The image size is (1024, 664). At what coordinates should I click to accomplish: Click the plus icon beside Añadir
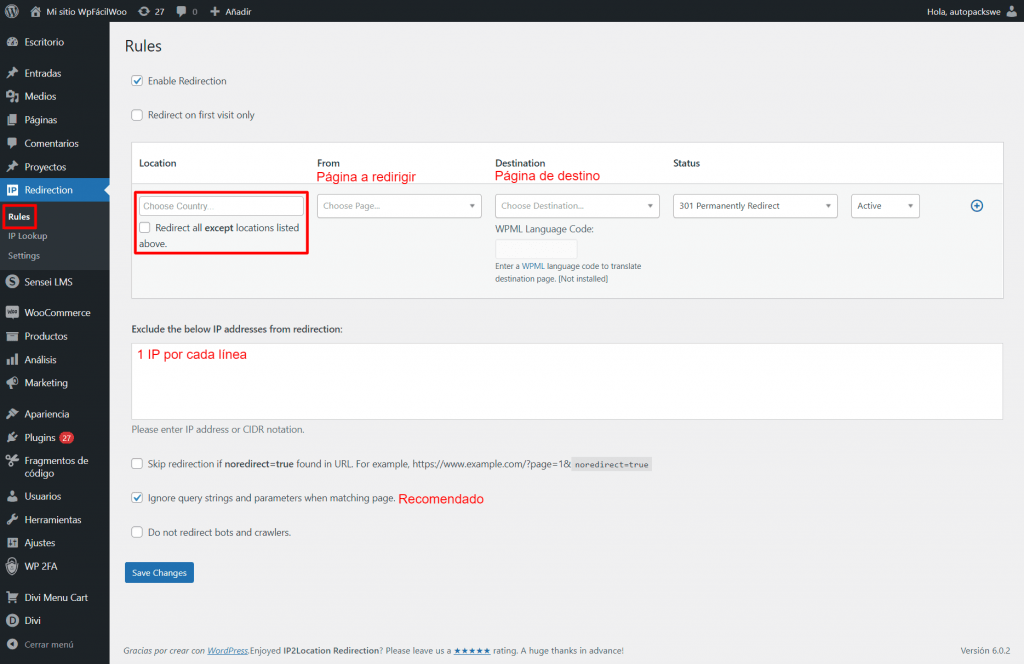[x=215, y=11]
